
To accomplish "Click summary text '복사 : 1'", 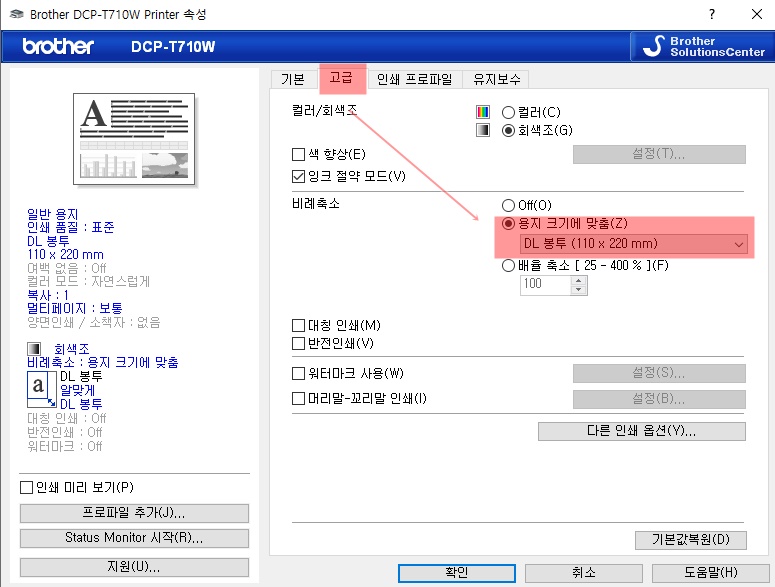I will [x=47, y=295].
